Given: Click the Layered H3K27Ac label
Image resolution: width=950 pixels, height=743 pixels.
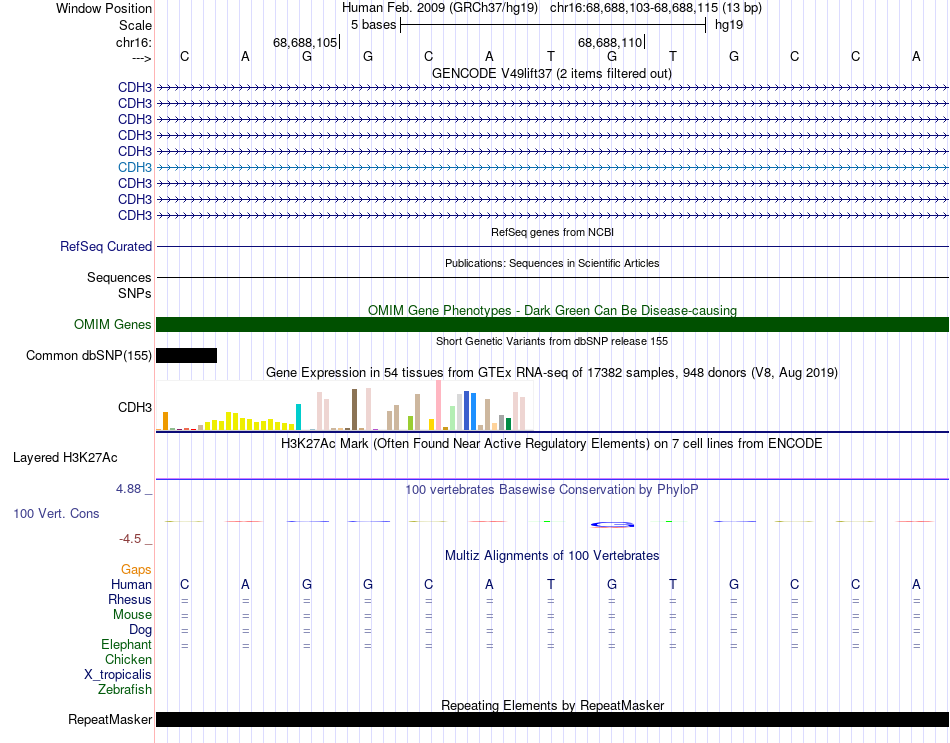Looking at the screenshot, I should pyautogui.click(x=65, y=458).
